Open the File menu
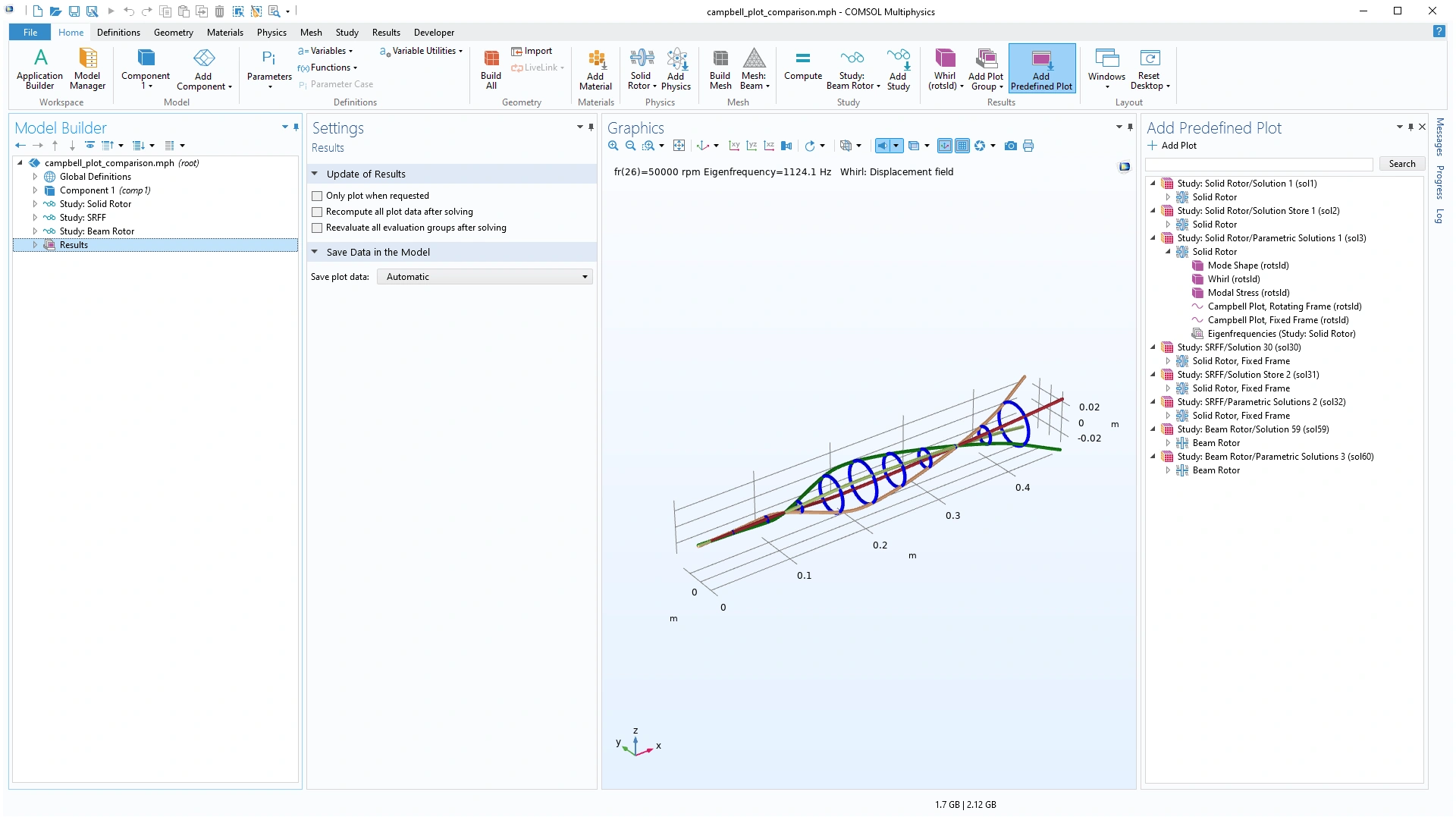This screenshot has height=817, width=1456. tap(30, 33)
